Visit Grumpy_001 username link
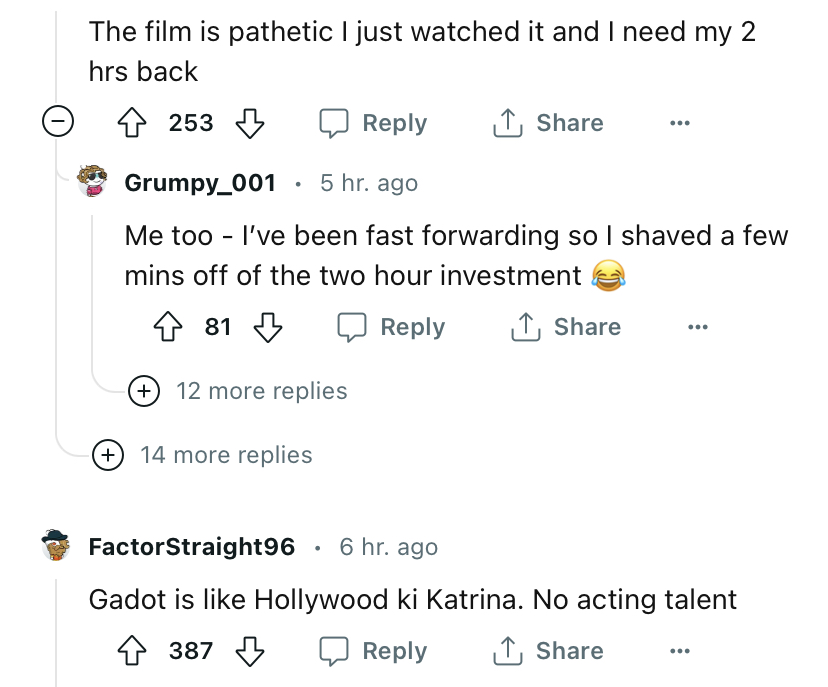 point(200,183)
